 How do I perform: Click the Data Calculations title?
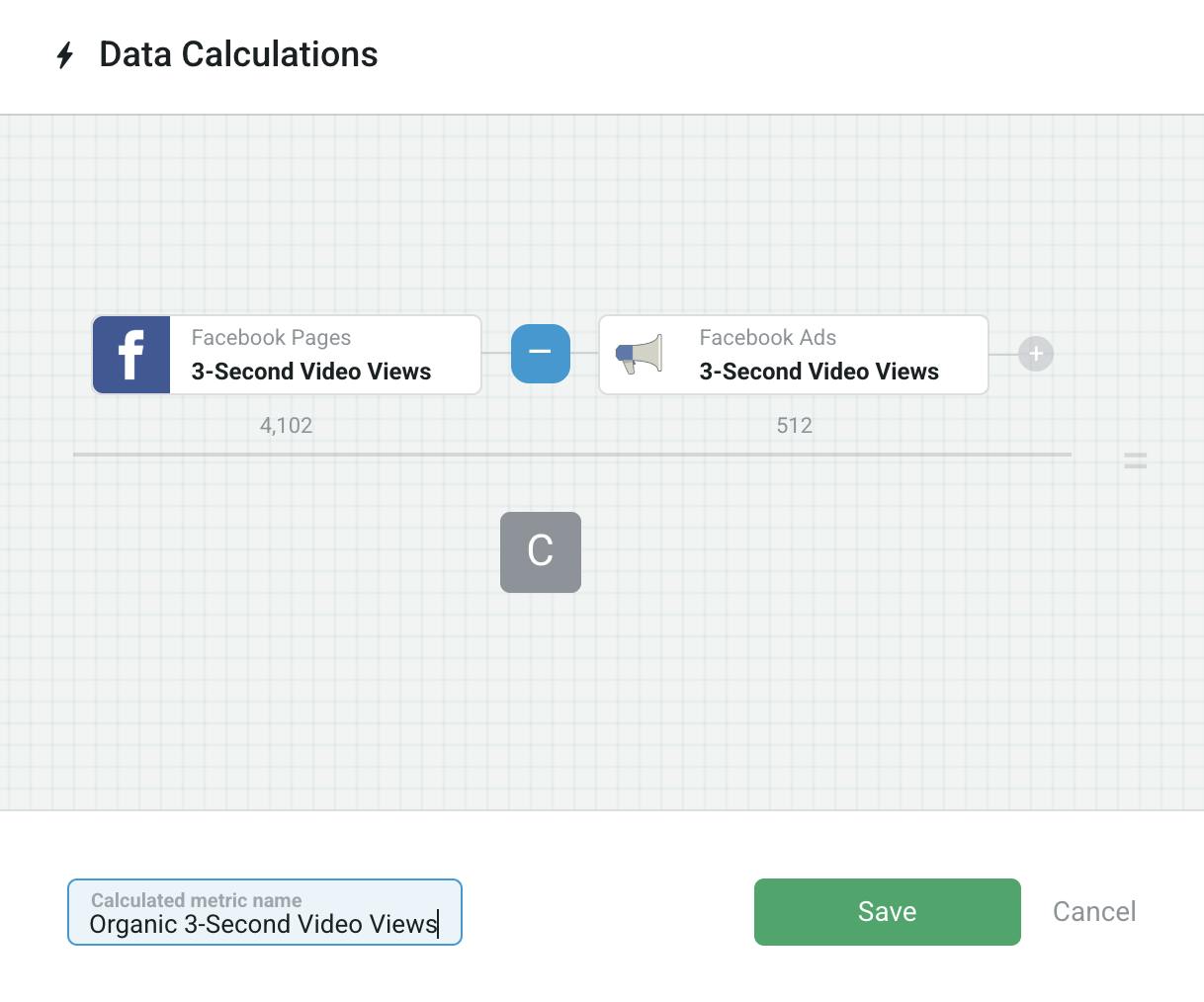tap(238, 54)
